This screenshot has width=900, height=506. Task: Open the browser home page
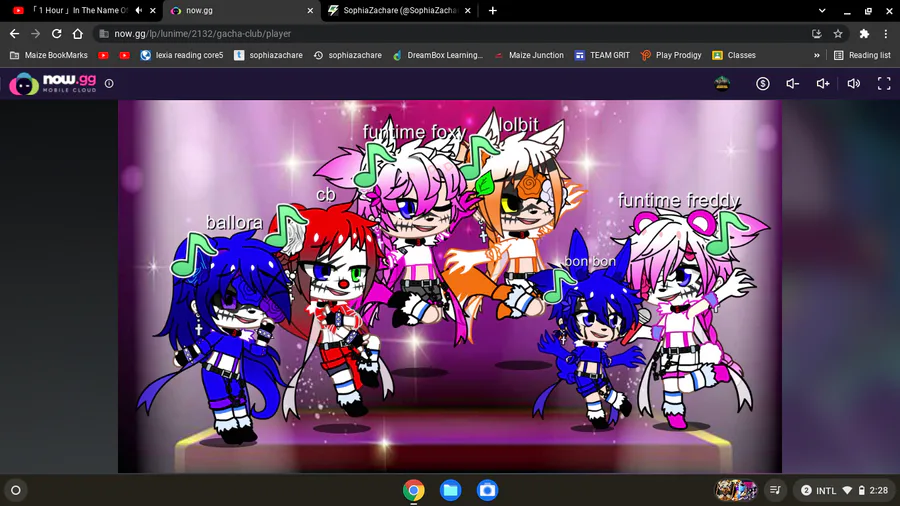coord(77,34)
